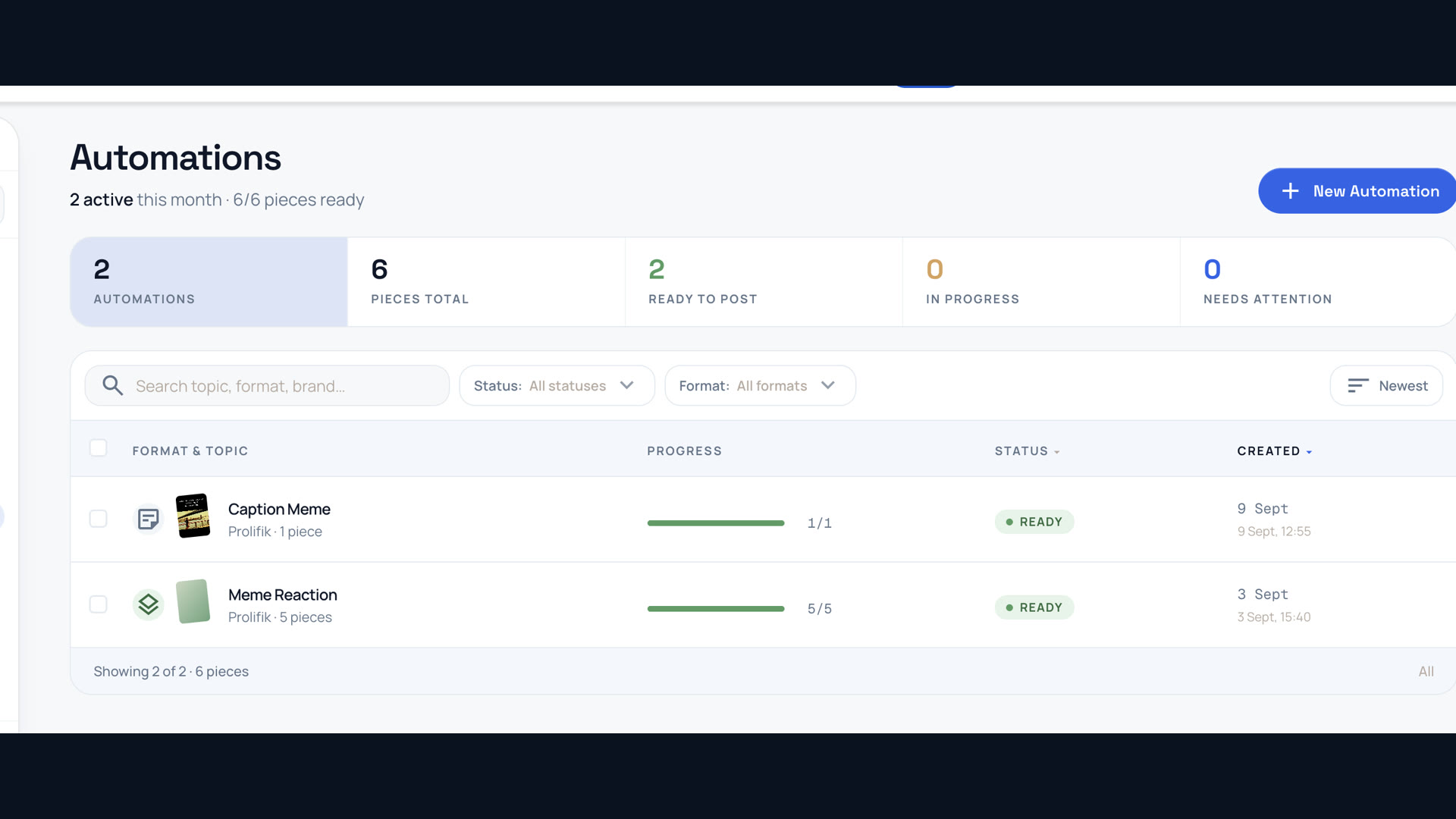Focus the Search topic, format, brand field
Screen dimensions: 1456x819
267,385
